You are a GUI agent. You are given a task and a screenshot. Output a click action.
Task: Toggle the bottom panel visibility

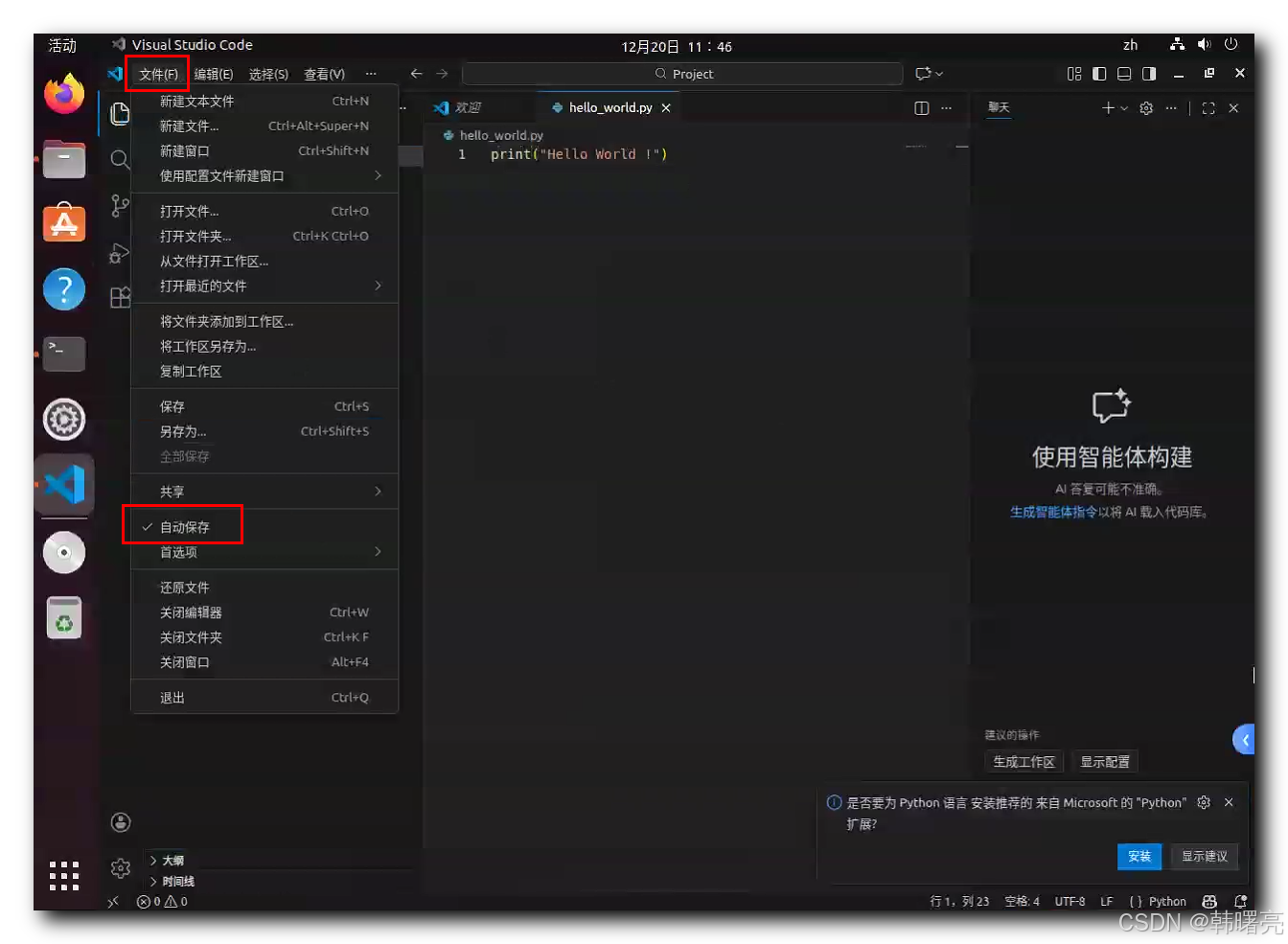1123,73
